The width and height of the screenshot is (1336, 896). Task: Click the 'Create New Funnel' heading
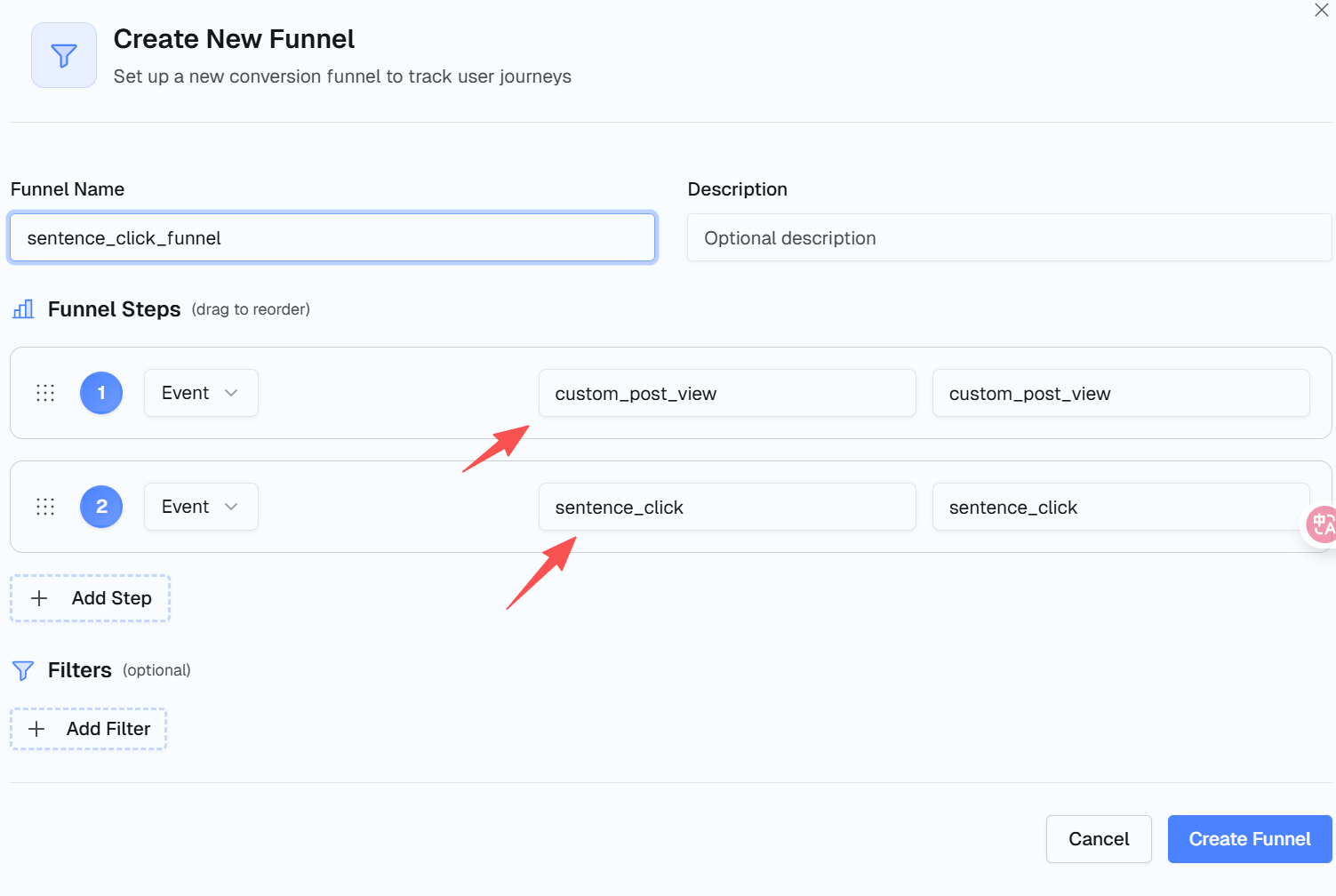coord(234,39)
